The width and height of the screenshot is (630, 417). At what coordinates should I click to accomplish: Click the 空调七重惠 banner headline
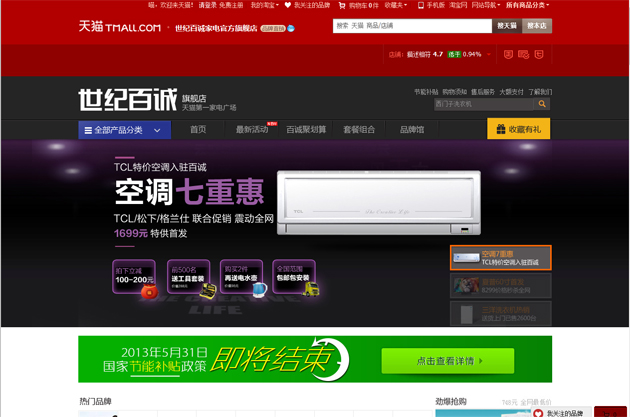190,192
